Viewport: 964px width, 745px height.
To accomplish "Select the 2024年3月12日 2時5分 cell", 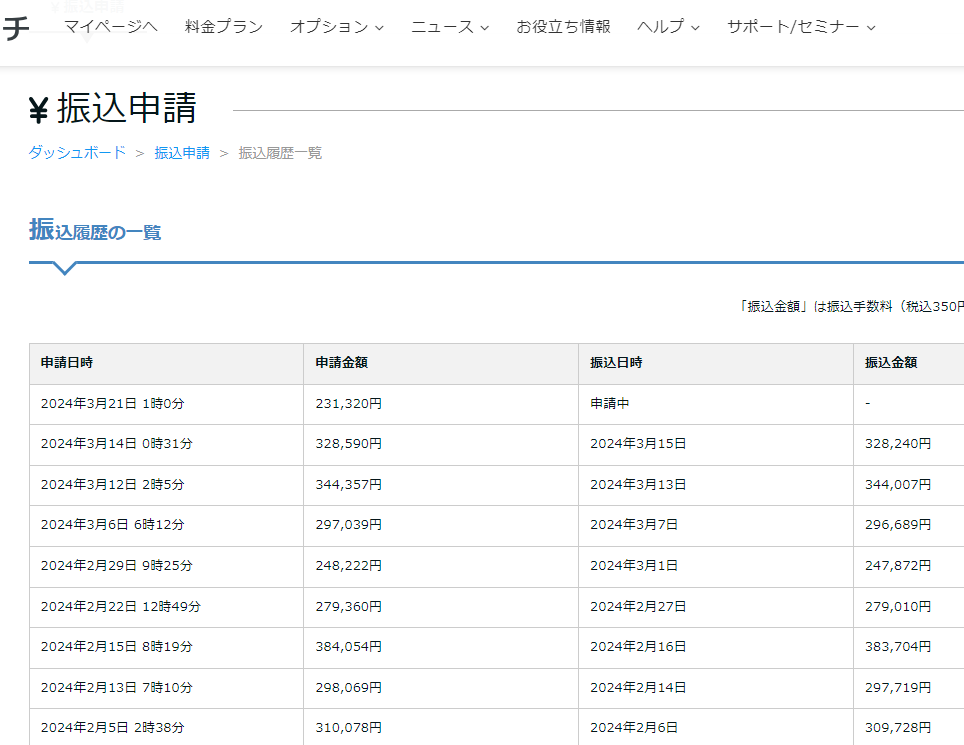I will pyautogui.click(x=167, y=485).
